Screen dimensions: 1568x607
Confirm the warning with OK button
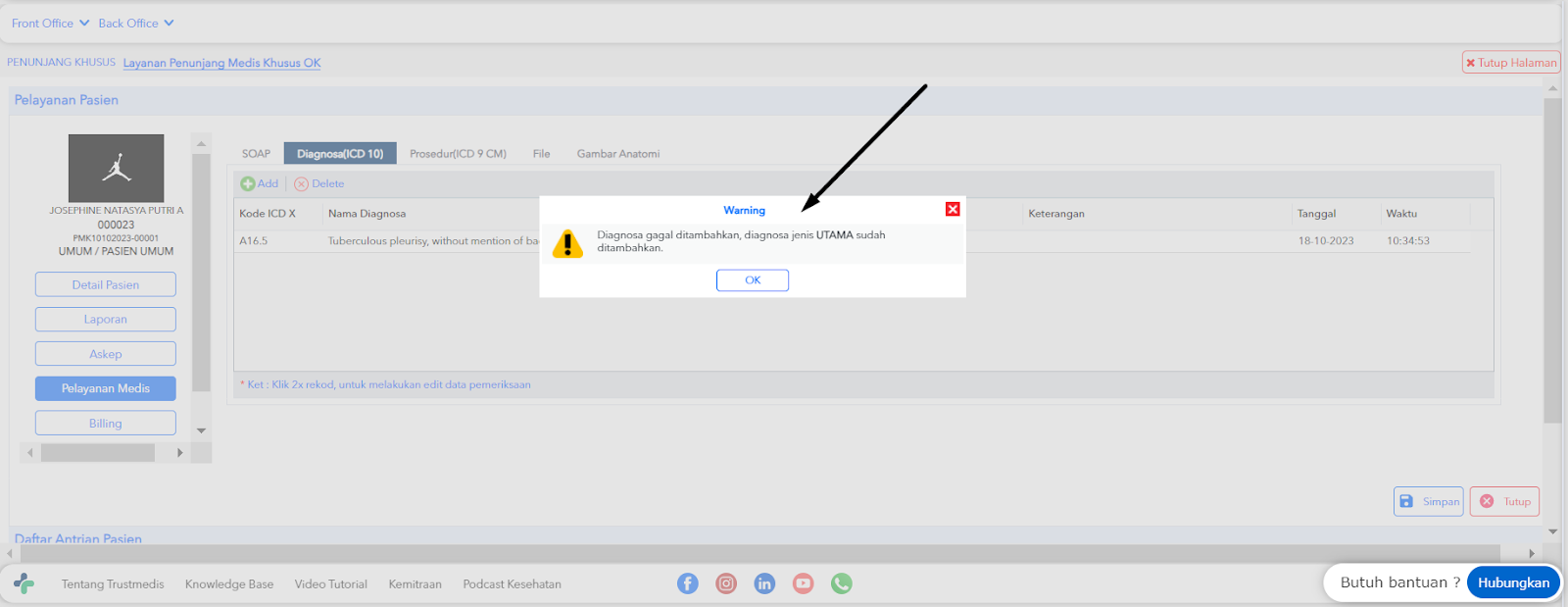point(753,280)
